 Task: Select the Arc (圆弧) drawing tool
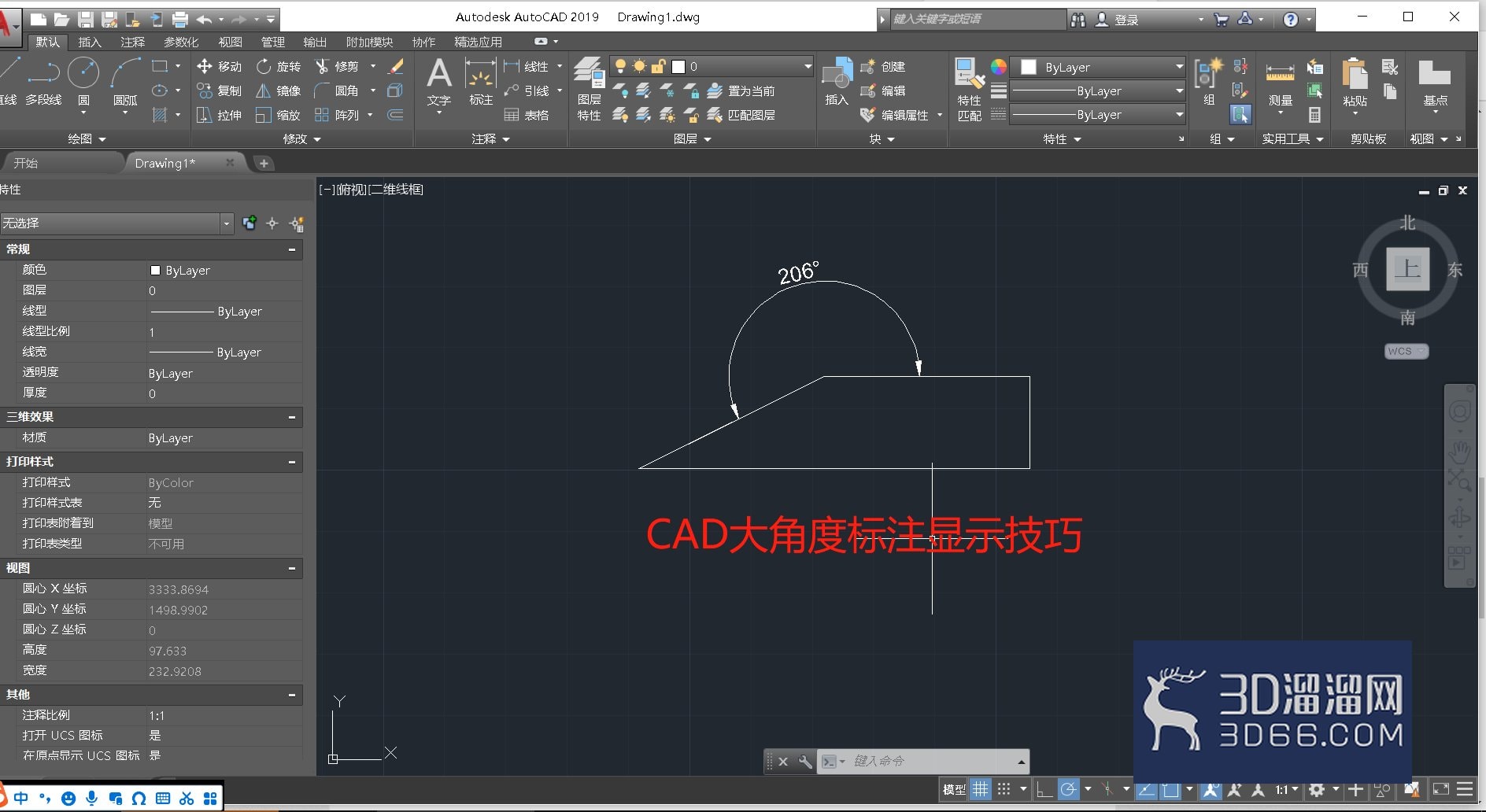[125, 83]
